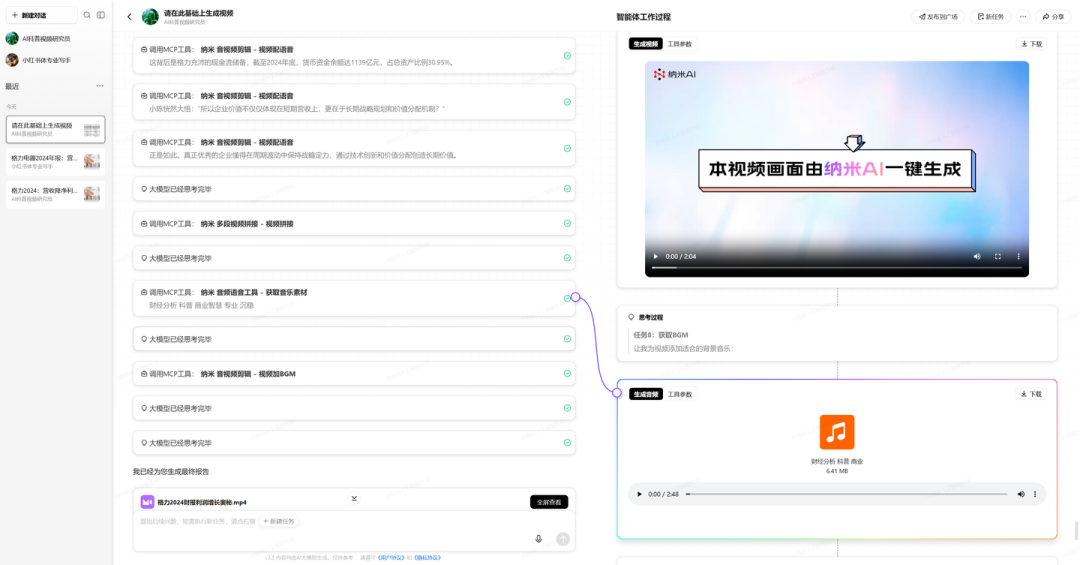Switch to 工具参数 tab in audio card
This screenshot has height=565, width=1080.
tap(680, 394)
